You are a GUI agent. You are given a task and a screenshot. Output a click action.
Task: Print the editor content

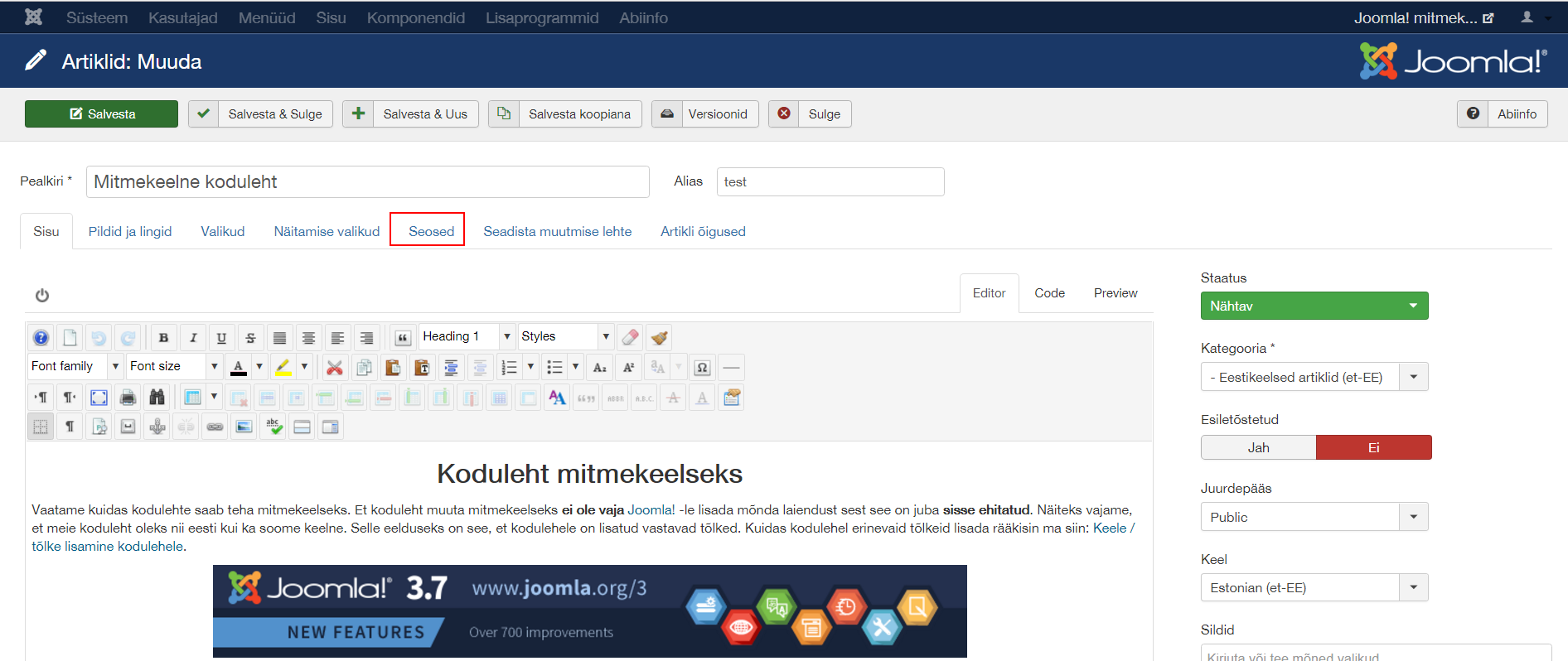tap(128, 398)
